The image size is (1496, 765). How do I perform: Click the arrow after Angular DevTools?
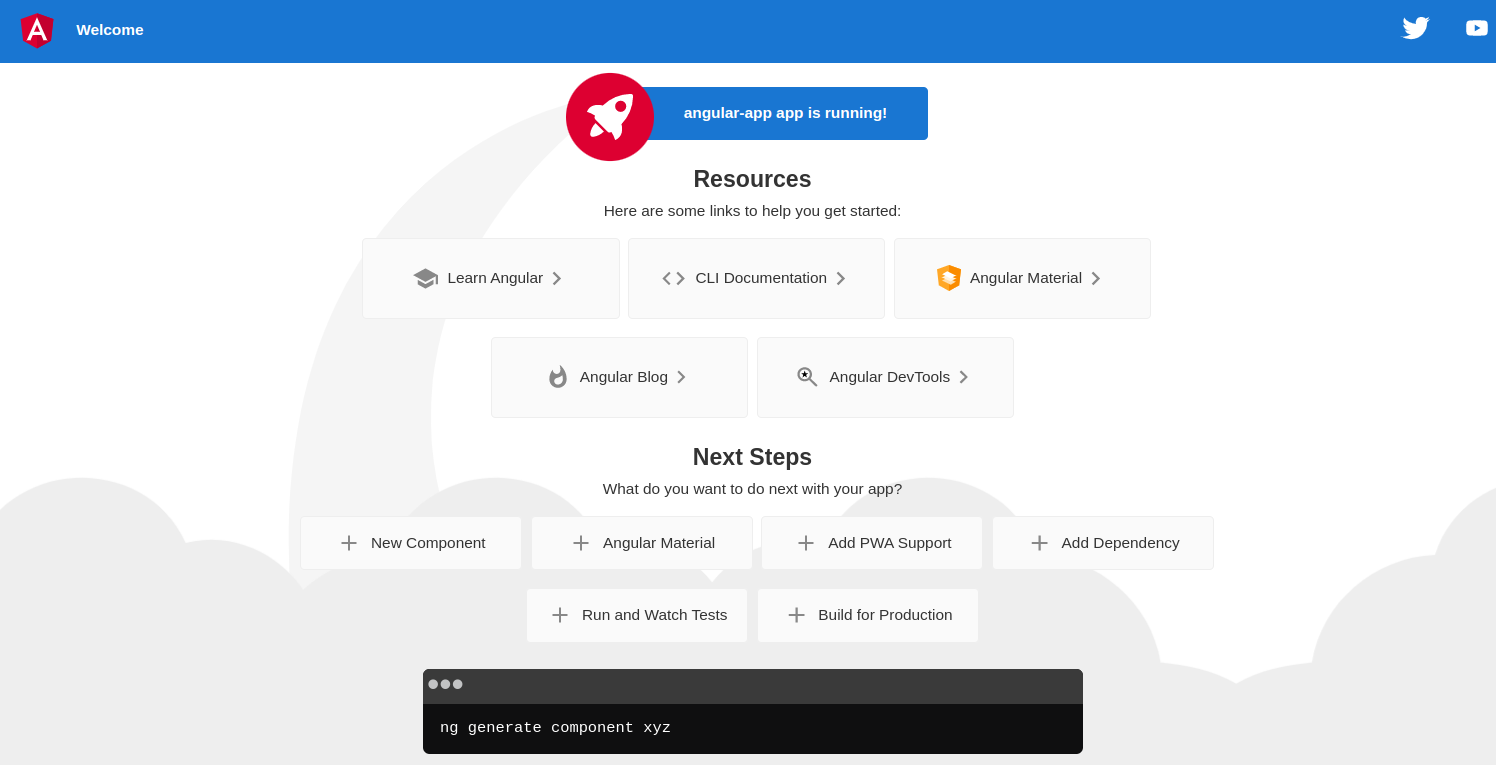[964, 377]
